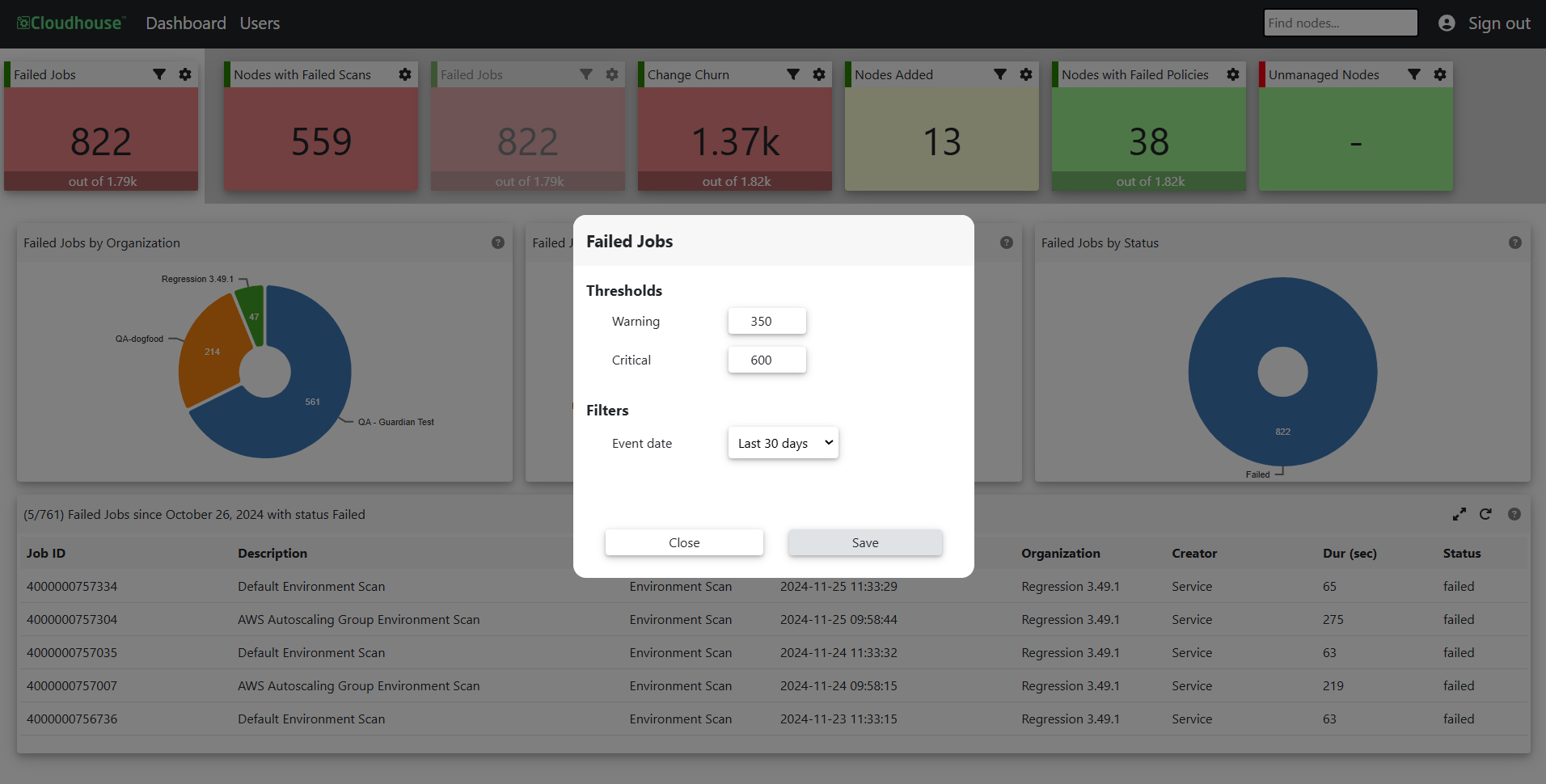
Task: Open settings gear on Nodes with Failed Scans
Action: coord(405,74)
